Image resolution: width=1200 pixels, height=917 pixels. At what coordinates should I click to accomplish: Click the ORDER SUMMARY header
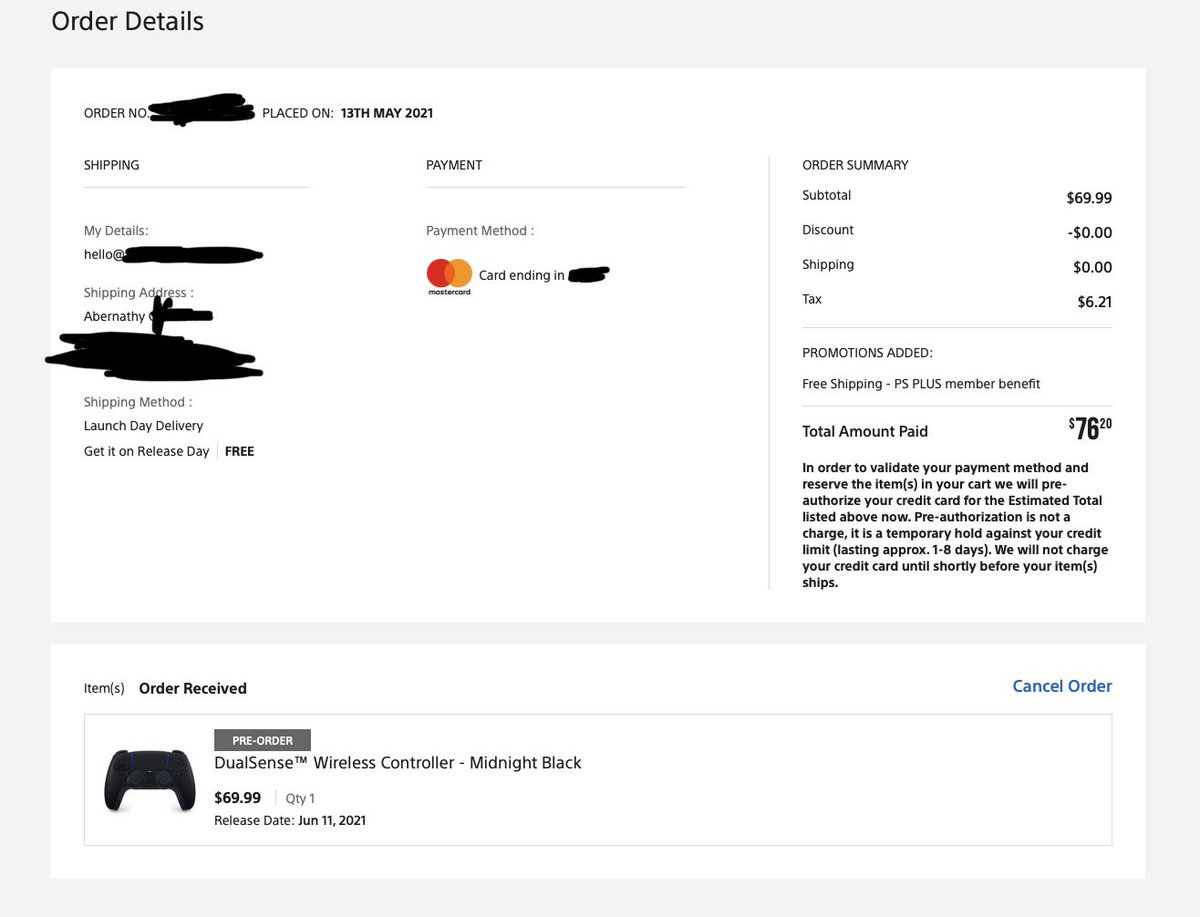855,165
